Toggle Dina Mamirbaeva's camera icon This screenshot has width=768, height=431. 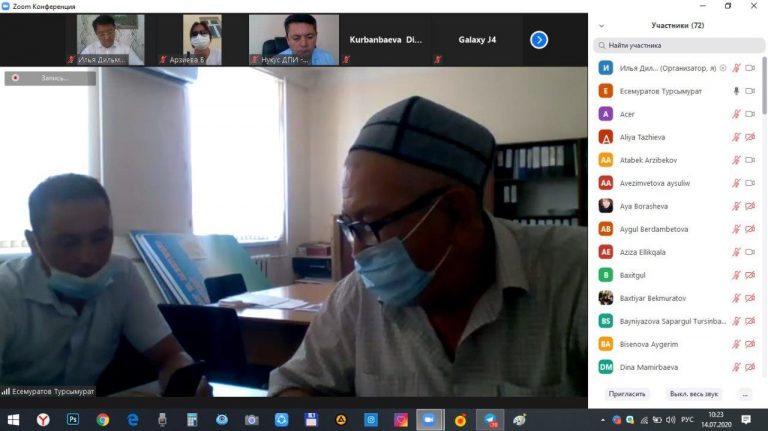(x=750, y=367)
